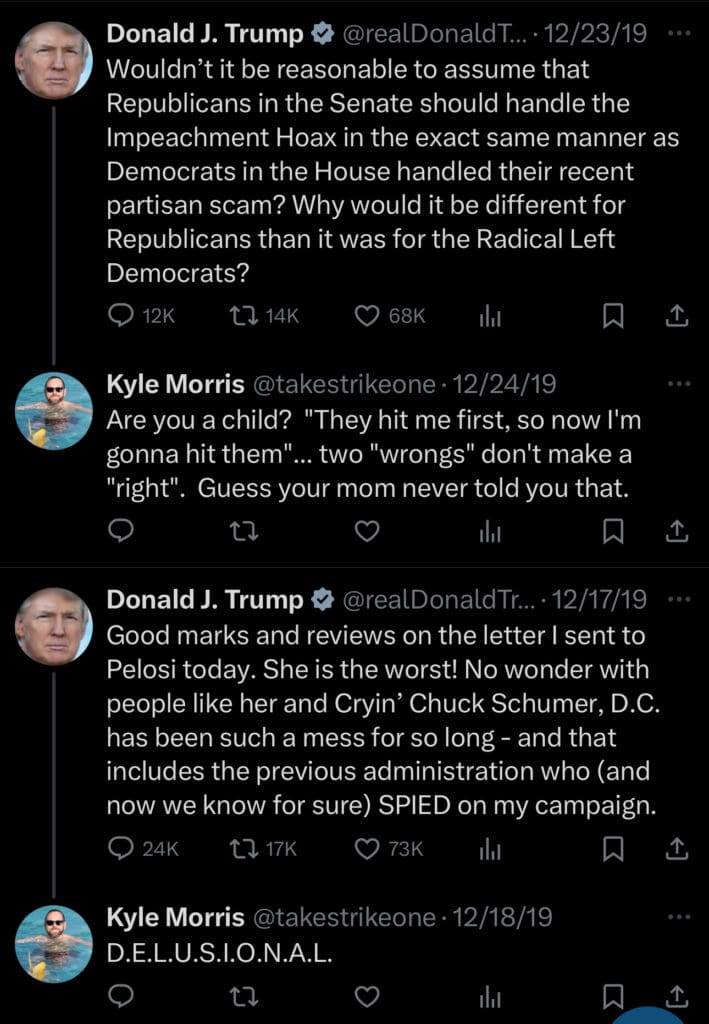Reply to the Pelosi letter tweet with 24K replies

coord(120,849)
